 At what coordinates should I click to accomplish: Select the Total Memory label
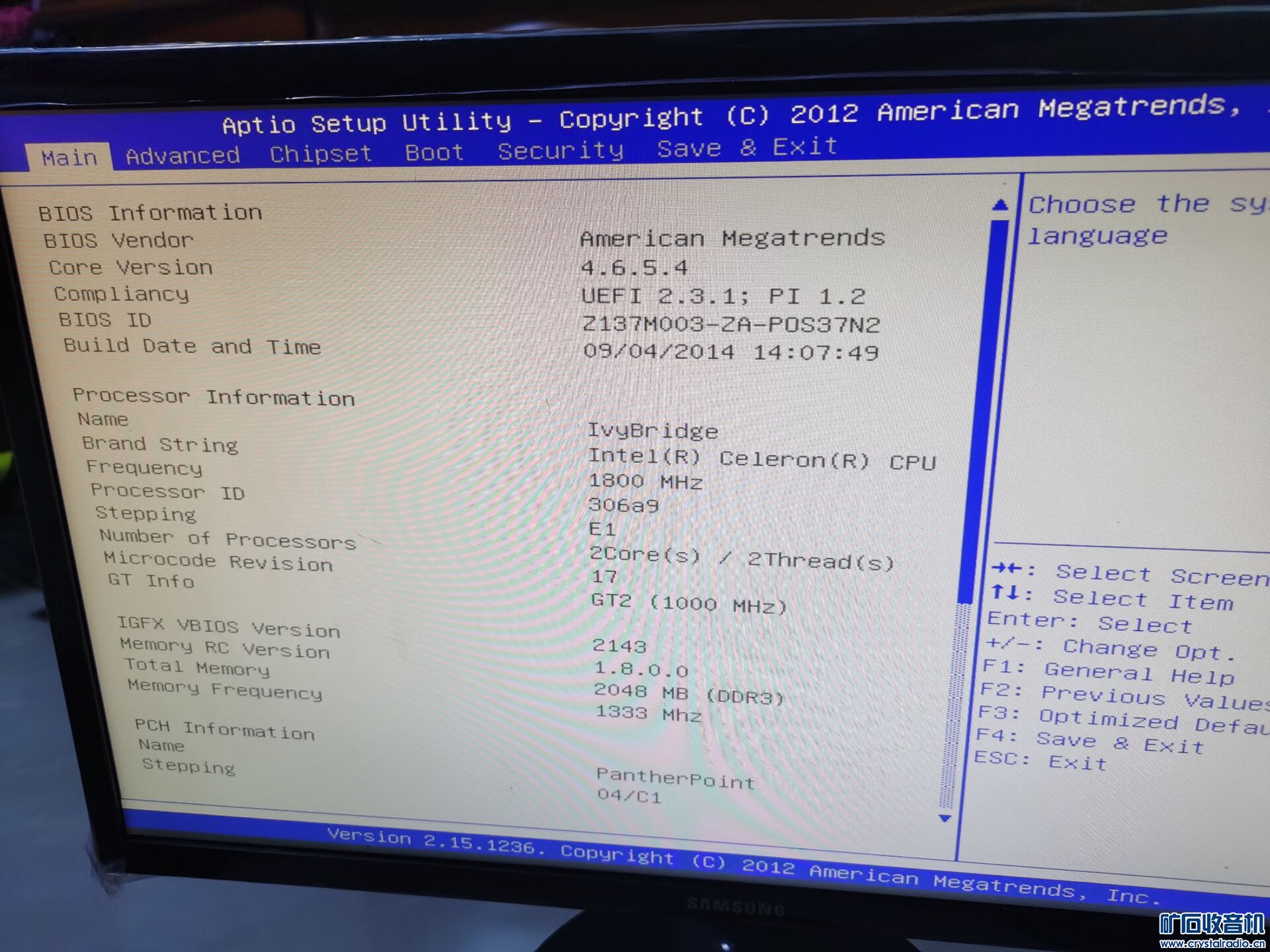pyautogui.click(x=197, y=667)
